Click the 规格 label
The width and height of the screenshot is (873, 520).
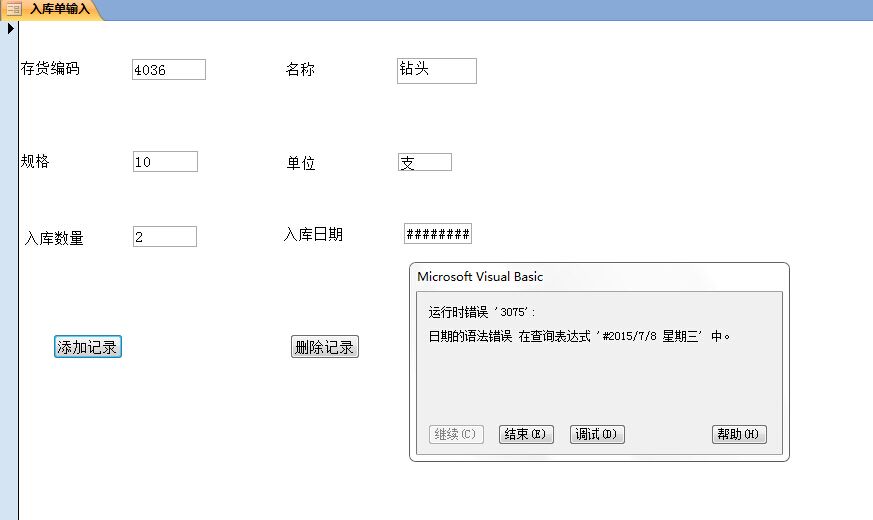coord(35,161)
